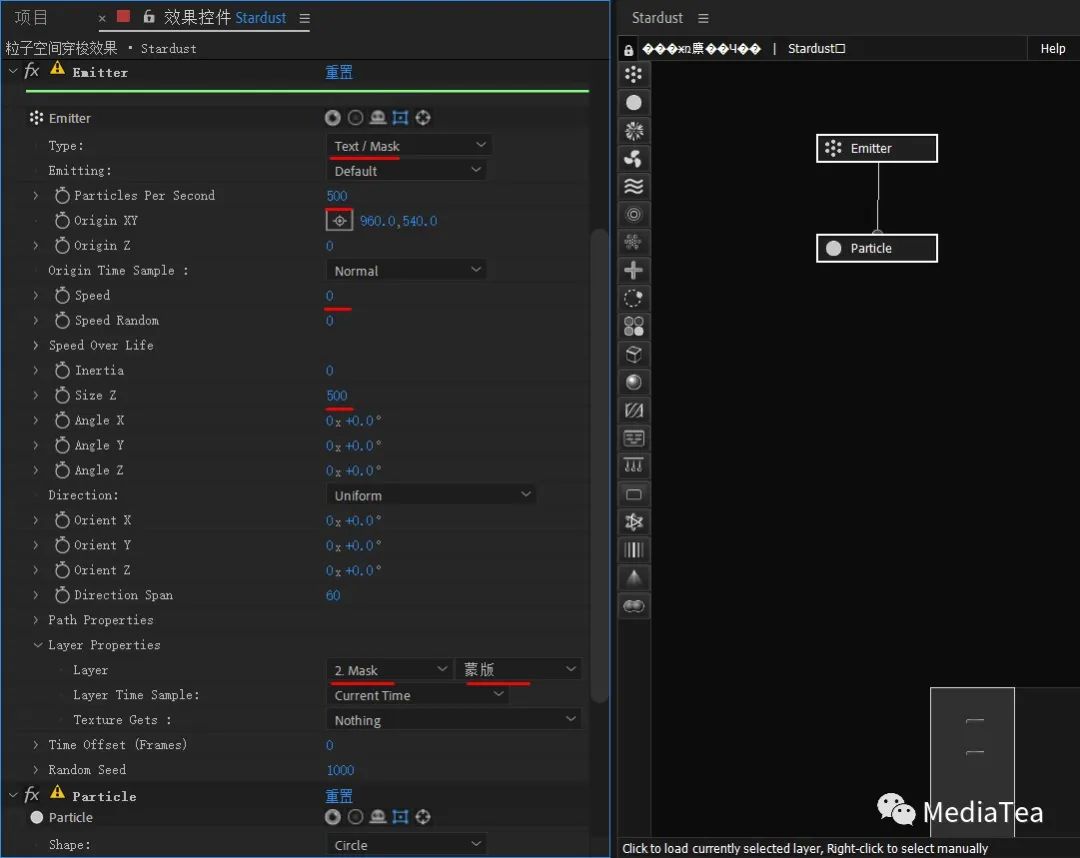Add a Field node (concentric rings icon)
Screen dimensions: 1080x858
pyautogui.click(x=634, y=215)
